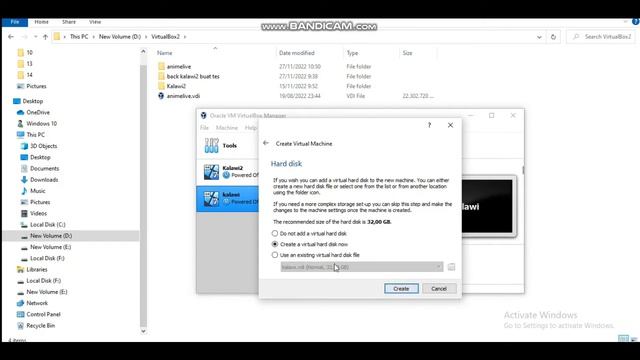This screenshot has width=640, height=360.
Task: Open recent locations dropdown arrow
Action: 36,37
